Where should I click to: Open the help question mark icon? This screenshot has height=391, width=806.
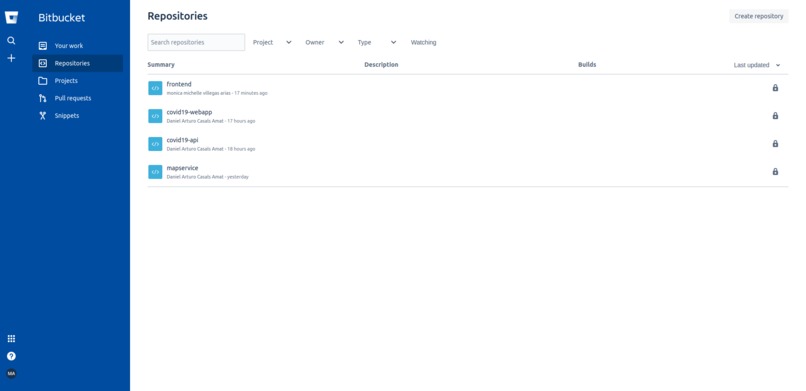click(11, 356)
